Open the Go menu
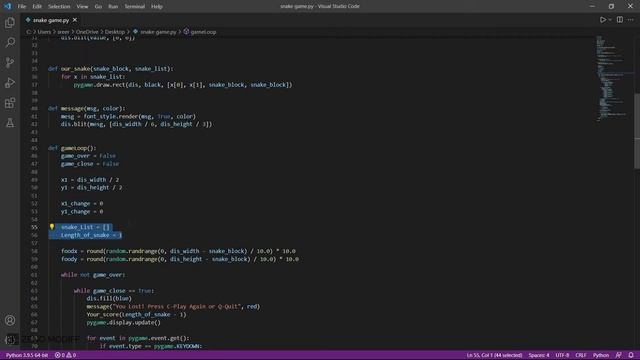 click(x=98, y=7)
